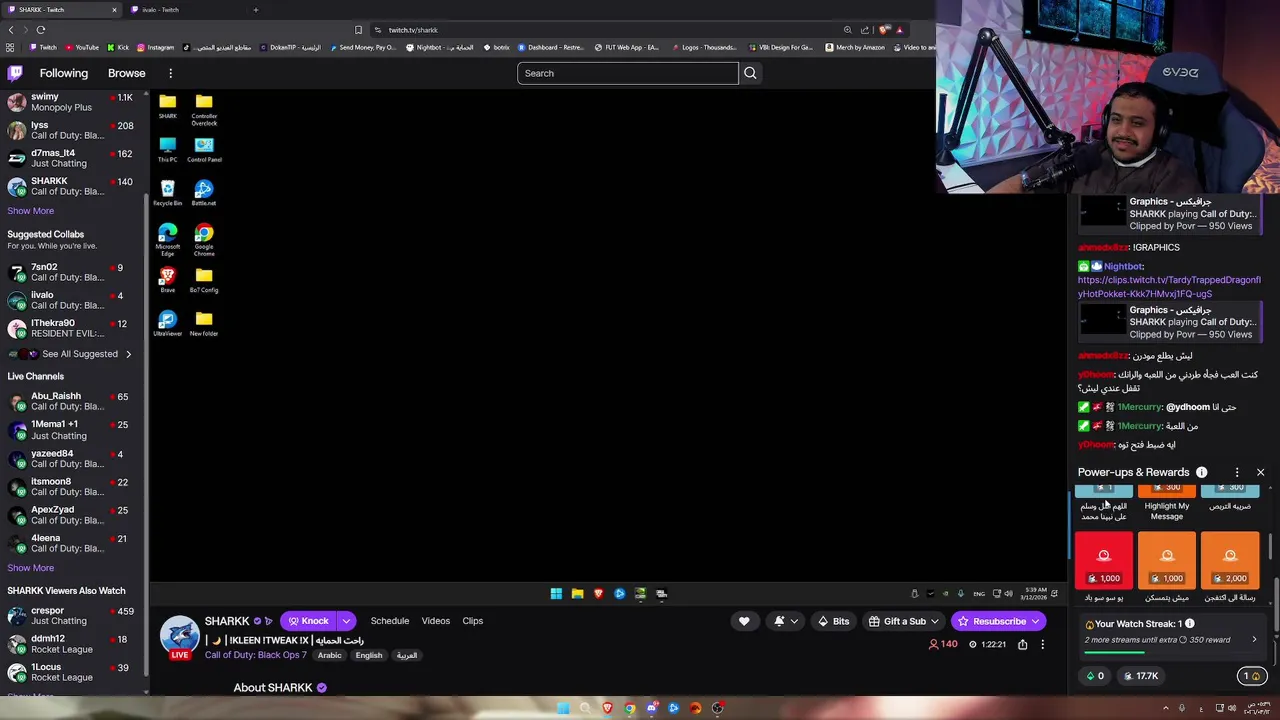Redeem the orange 2,000 points reward

tap(1230, 560)
